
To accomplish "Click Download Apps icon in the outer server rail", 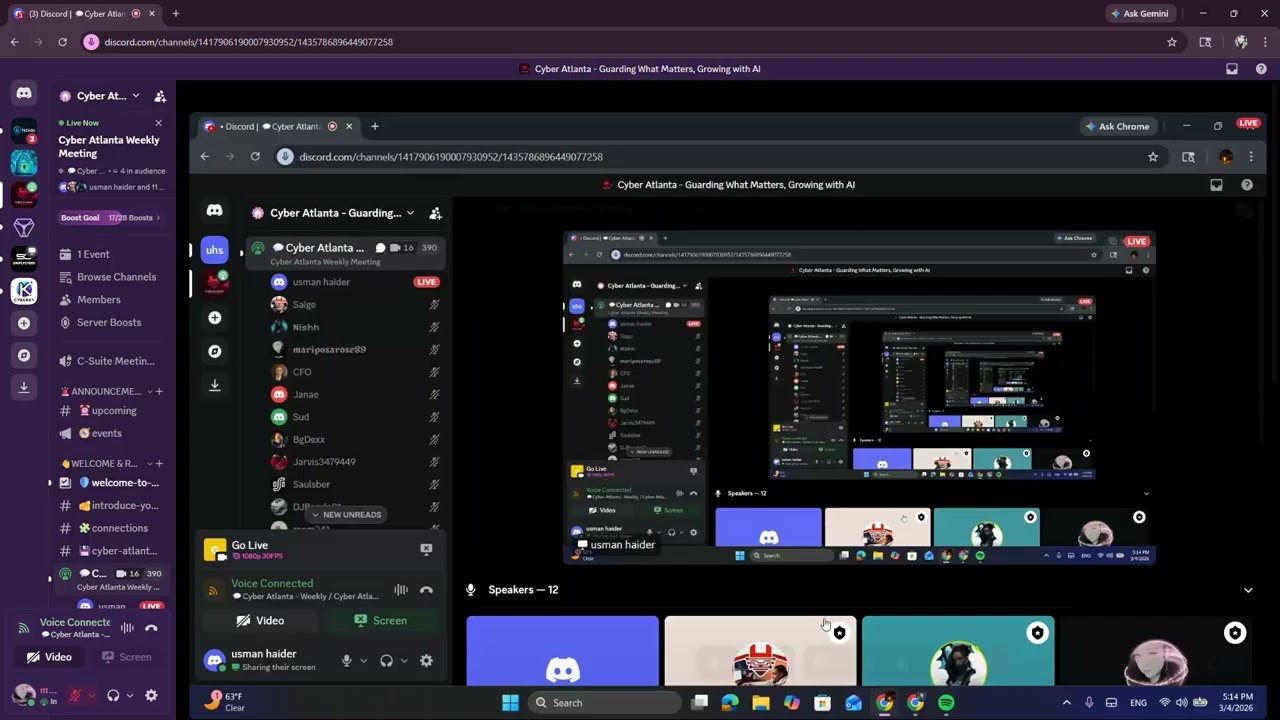I will tap(24, 387).
